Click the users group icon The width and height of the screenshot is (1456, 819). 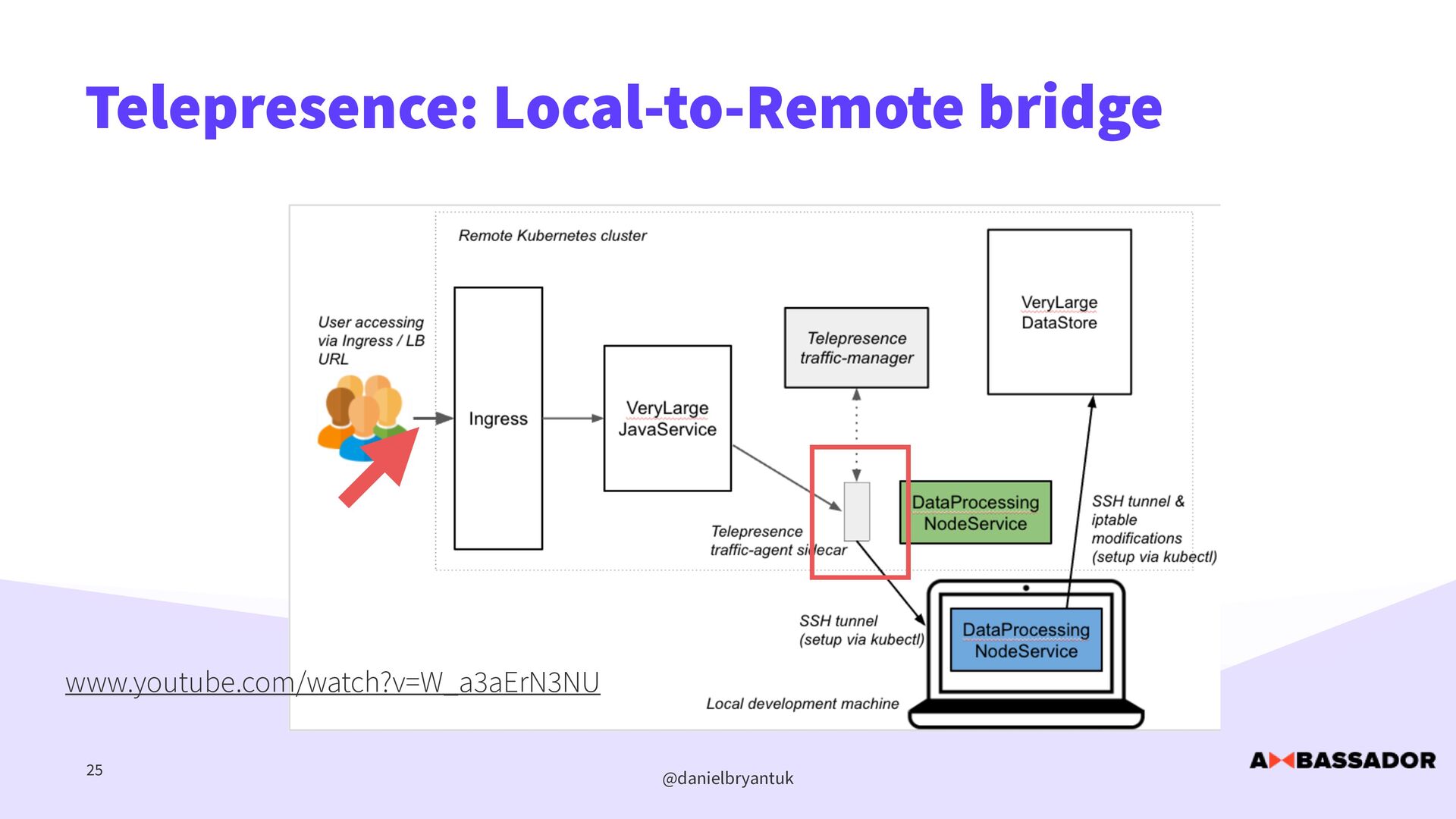pyautogui.click(x=361, y=418)
